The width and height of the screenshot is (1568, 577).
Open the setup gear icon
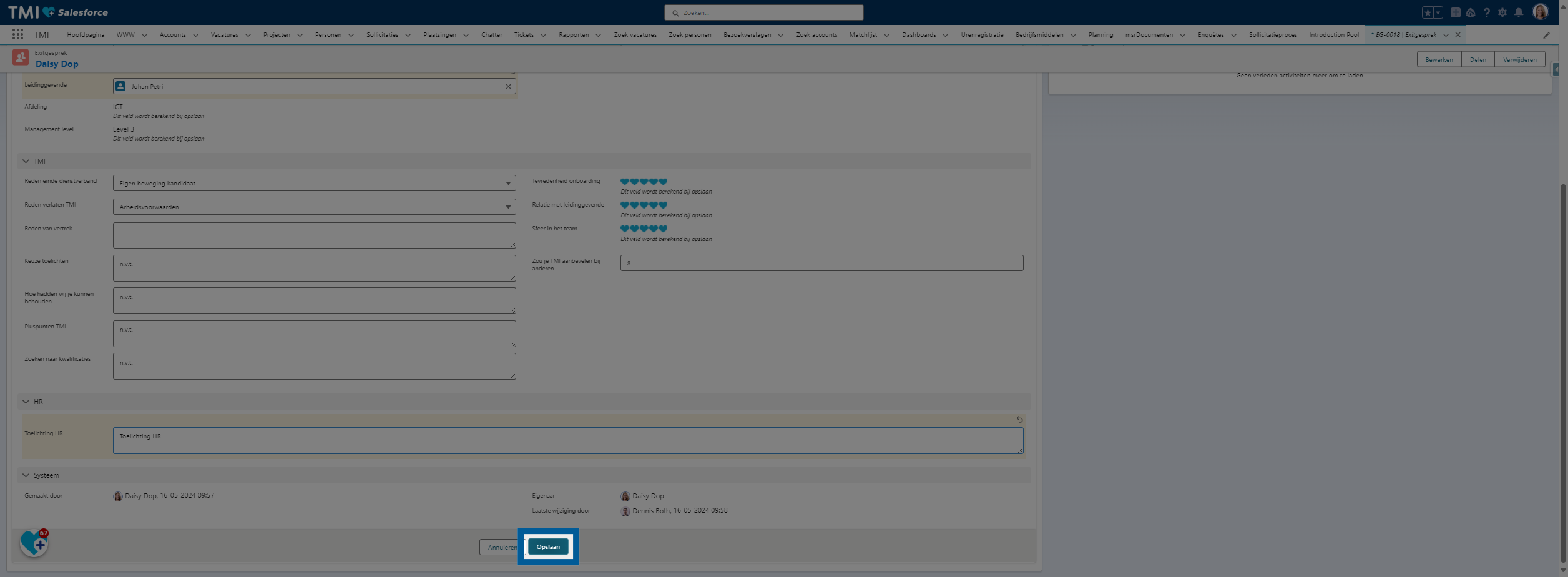(x=1502, y=12)
